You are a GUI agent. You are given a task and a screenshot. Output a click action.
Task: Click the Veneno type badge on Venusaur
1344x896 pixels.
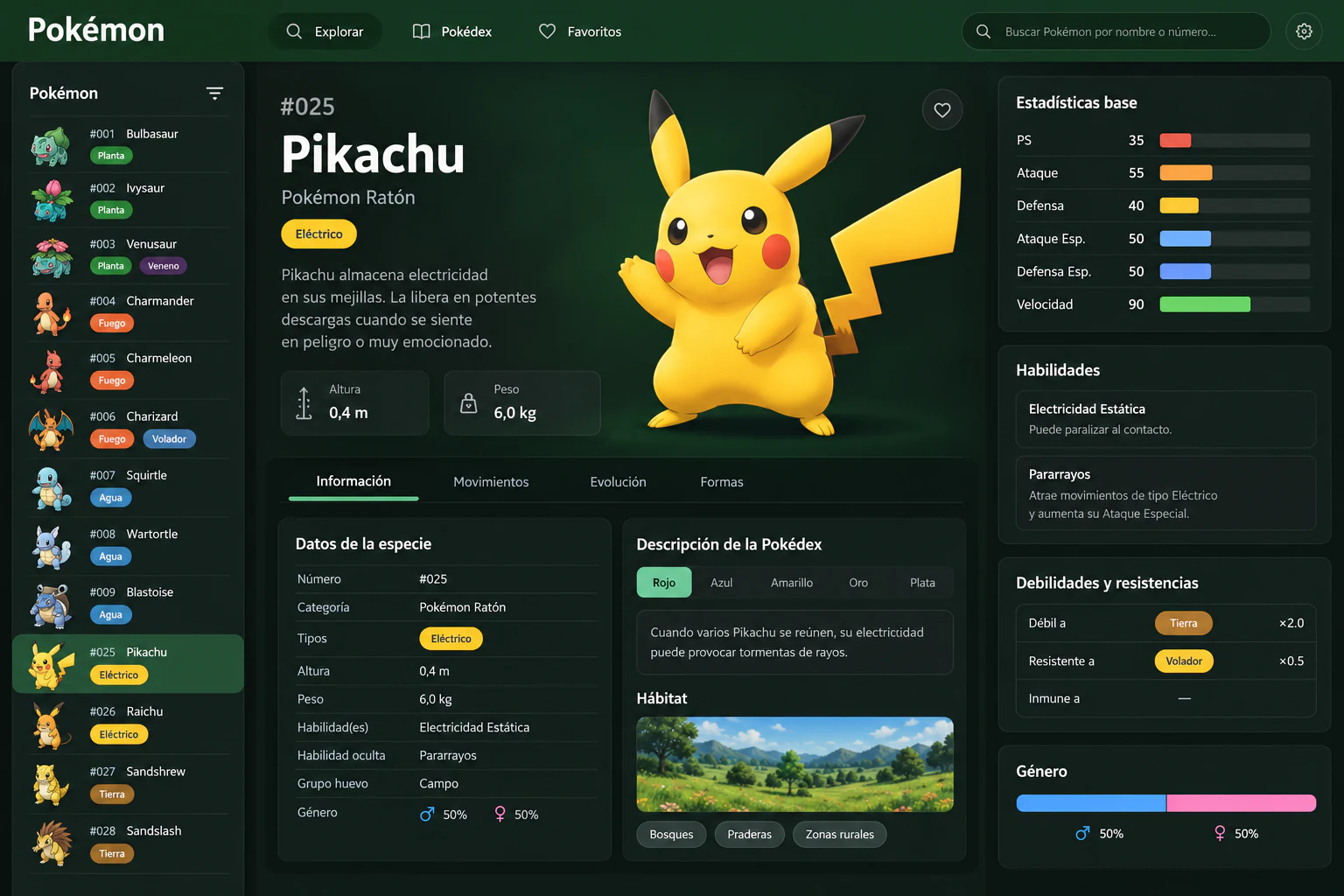pyautogui.click(x=164, y=266)
